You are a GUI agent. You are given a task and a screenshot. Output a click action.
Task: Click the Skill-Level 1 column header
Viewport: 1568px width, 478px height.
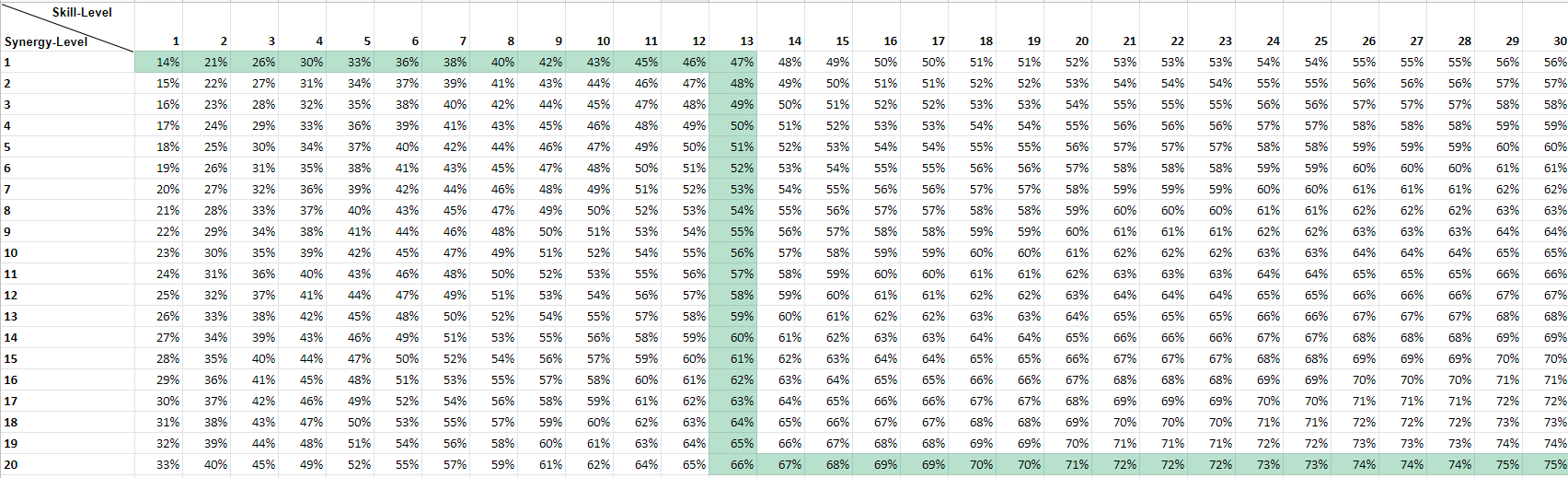[x=175, y=41]
